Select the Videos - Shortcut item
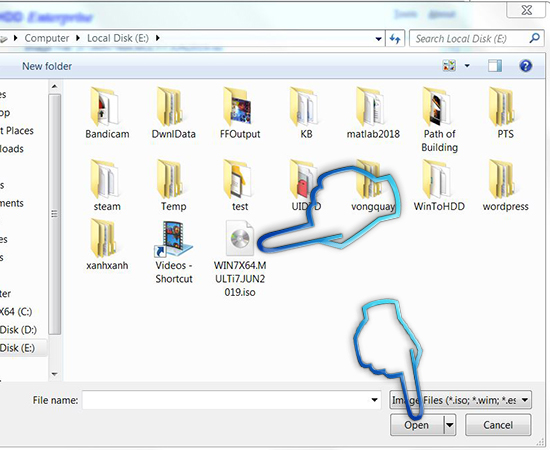Viewport: 550px width, 450px height. click(174, 252)
